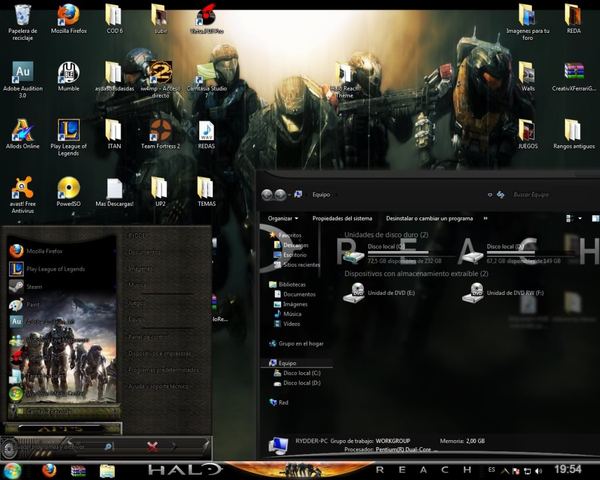Open the ITAN folder on desktop
The image size is (600, 480).
[x=114, y=134]
